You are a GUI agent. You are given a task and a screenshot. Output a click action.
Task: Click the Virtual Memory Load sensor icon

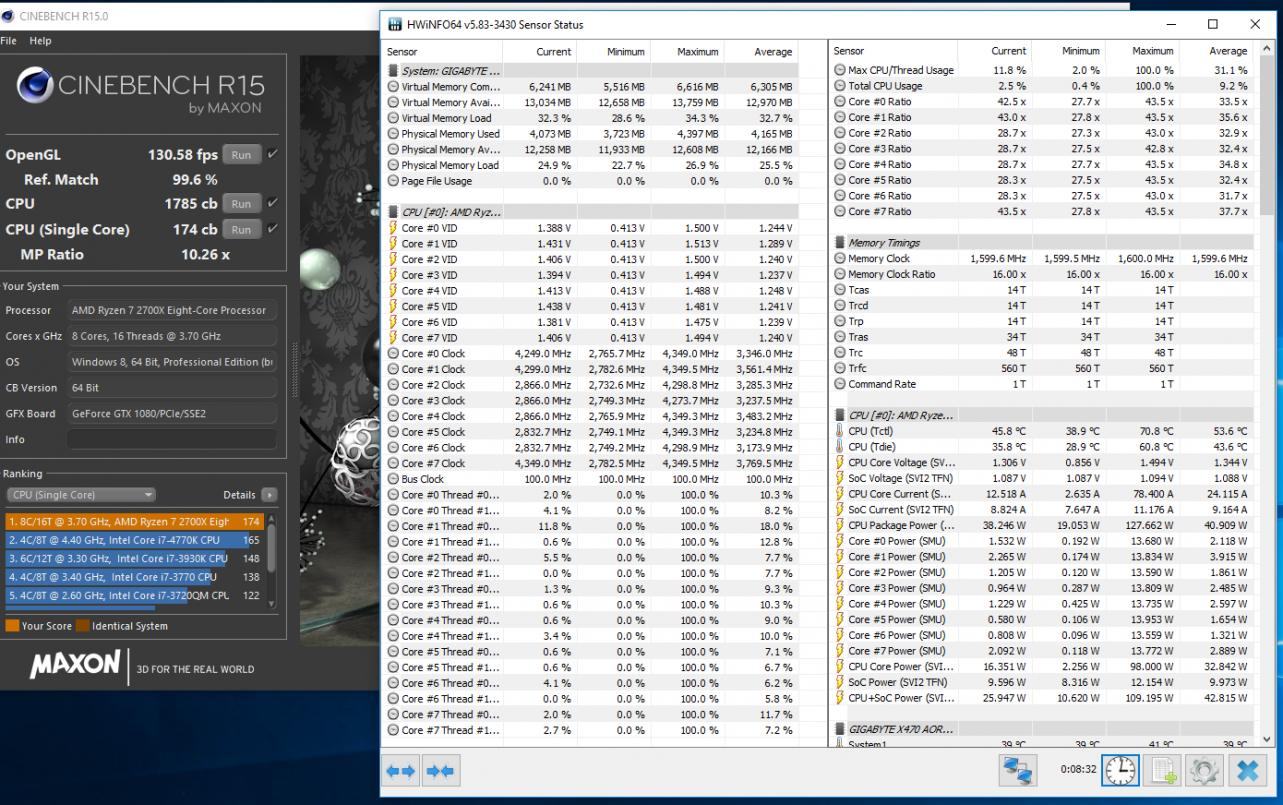pyautogui.click(x=393, y=118)
